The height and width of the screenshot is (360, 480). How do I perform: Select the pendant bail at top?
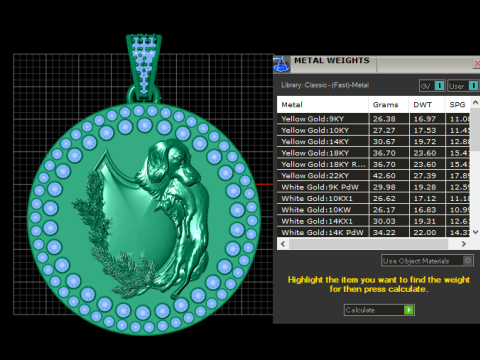144,68
